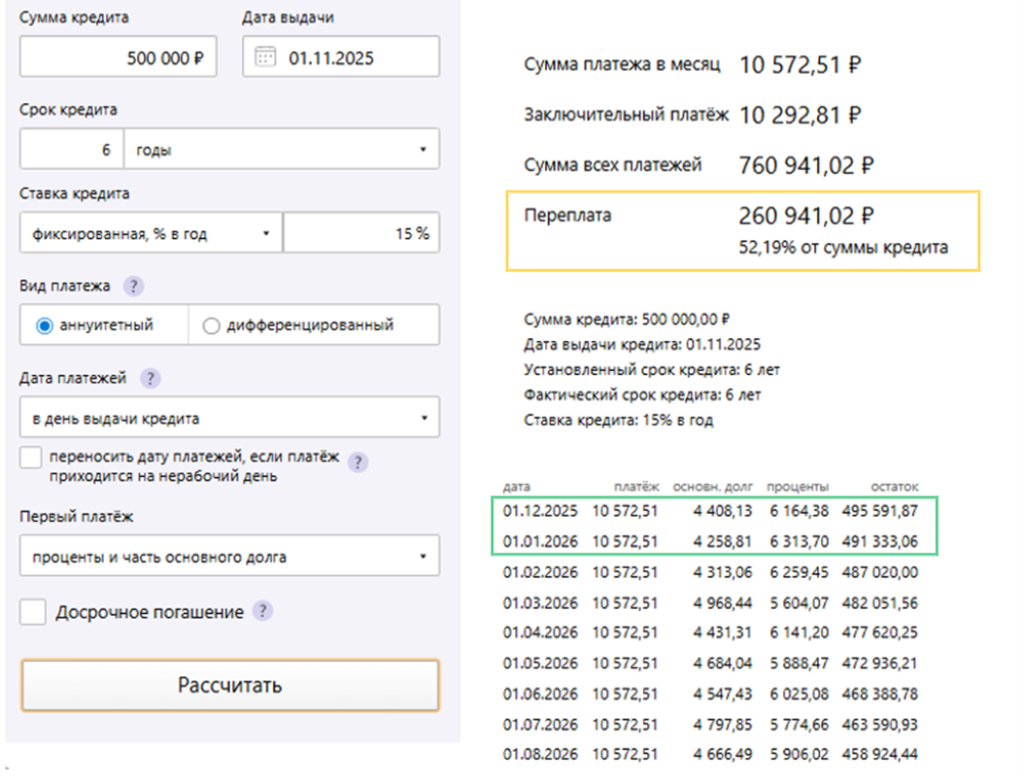This screenshot has height=784, width=1024.
Task: Click the Переплата summary box
Action: 742,230
